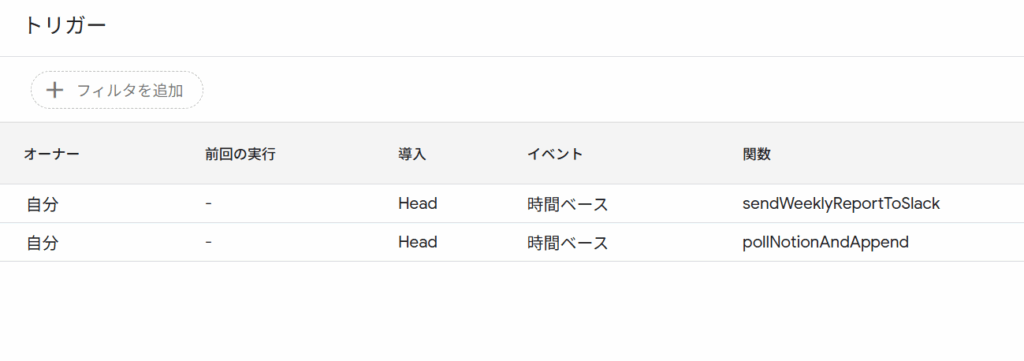This screenshot has width=1024, height=361.
Task: Open the sendWeeklyReportToSlack trigger row
Action: point(512,204)
